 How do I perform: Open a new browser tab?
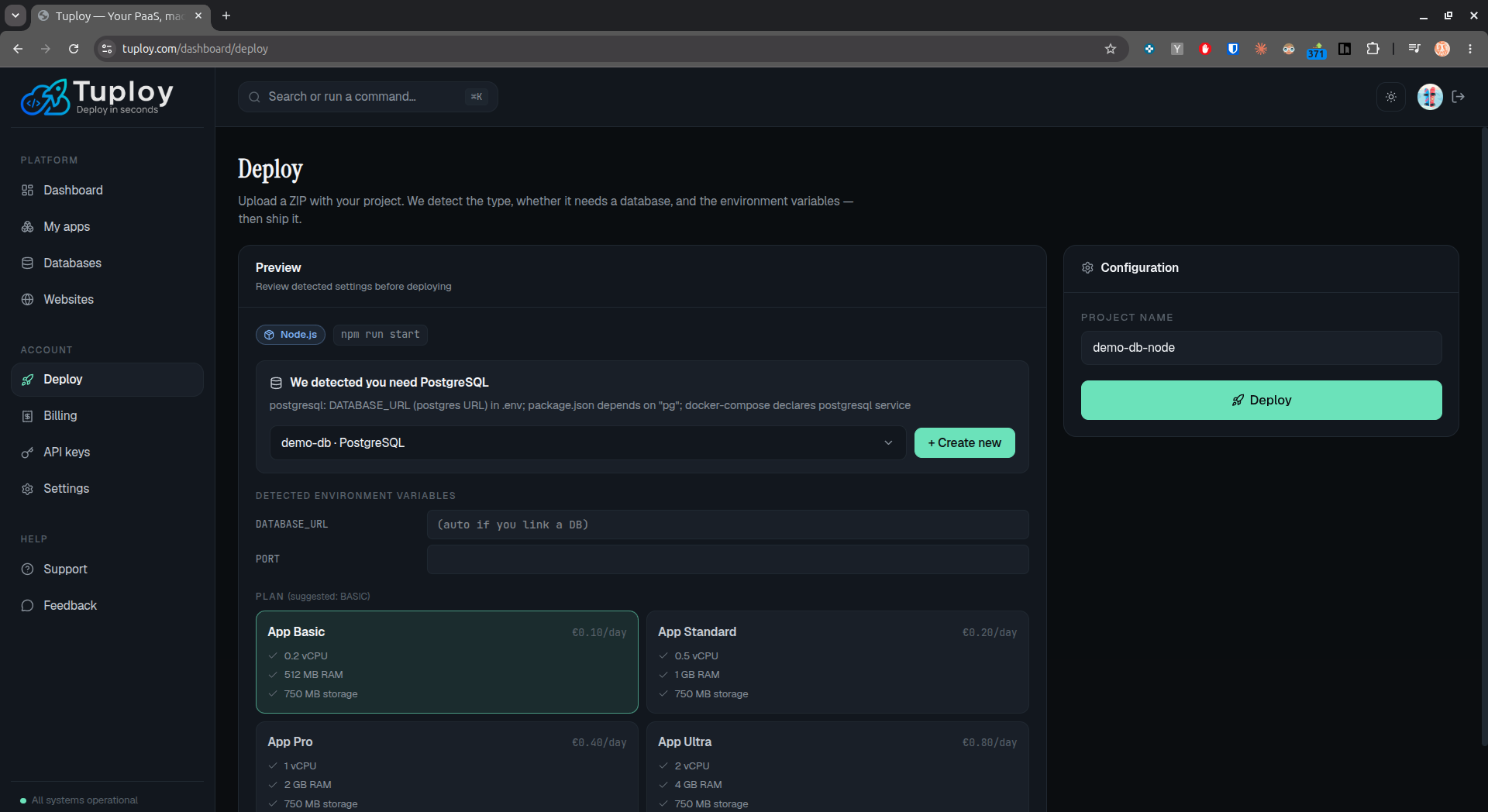pyautogui.click(x=226, y=15)
